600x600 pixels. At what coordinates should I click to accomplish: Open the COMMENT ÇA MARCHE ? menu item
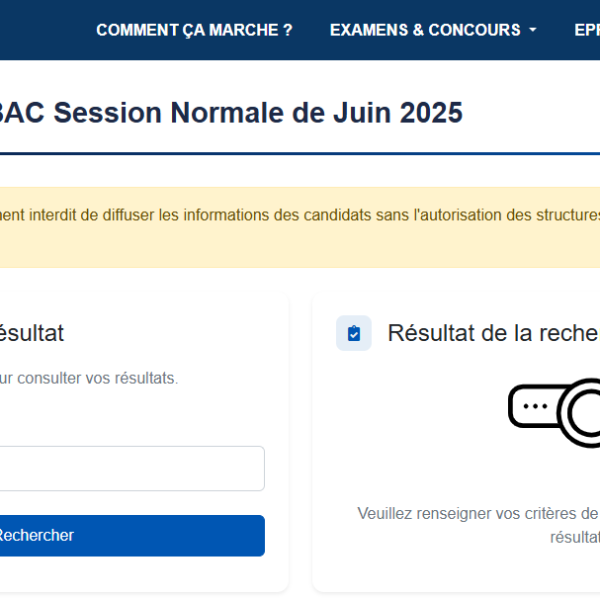194,30
